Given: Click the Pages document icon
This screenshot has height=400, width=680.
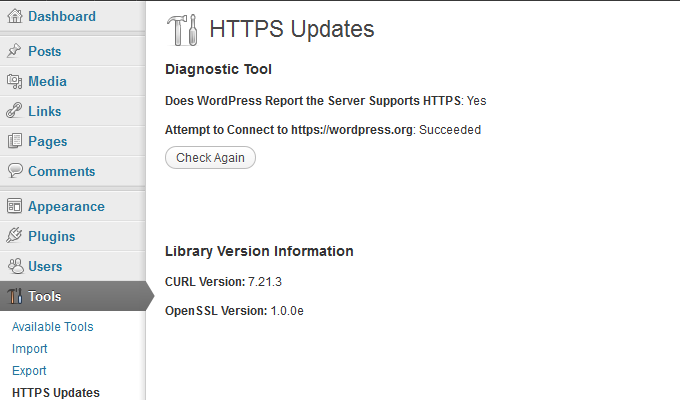Looking at the screenshot, I should [14, 141].
